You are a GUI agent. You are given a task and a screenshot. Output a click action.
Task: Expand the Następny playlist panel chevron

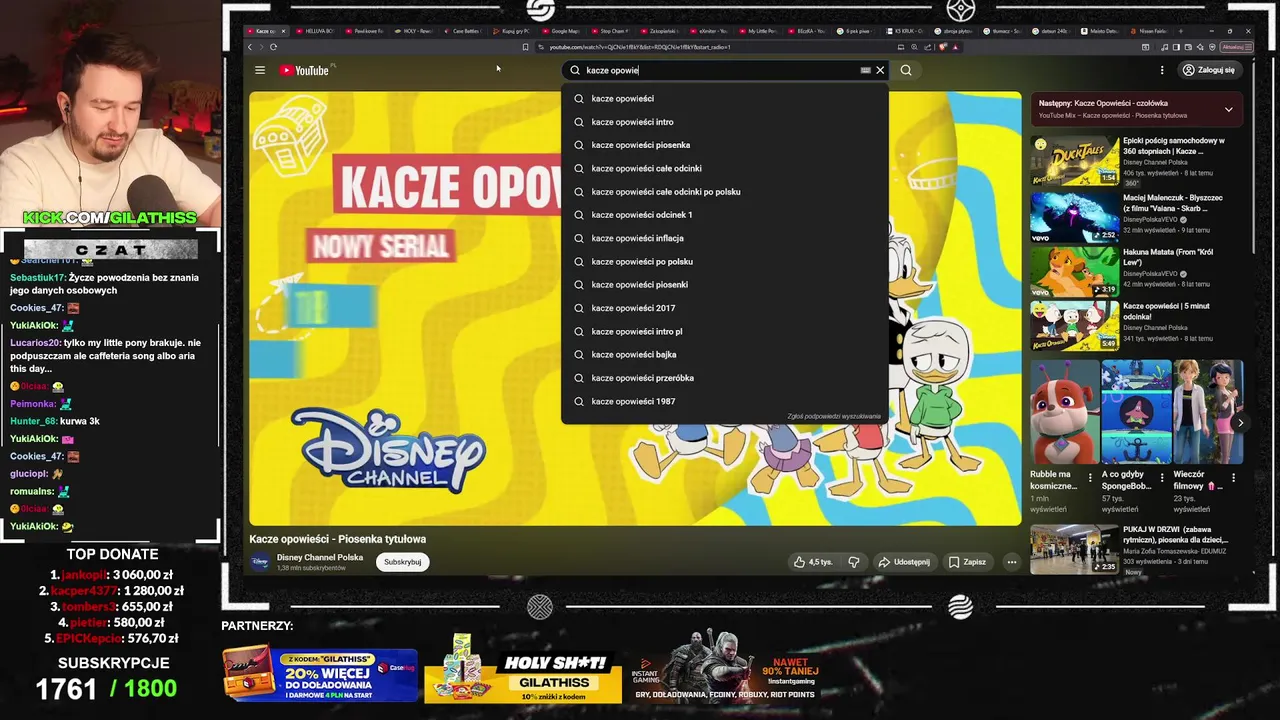pos(1228,109)
